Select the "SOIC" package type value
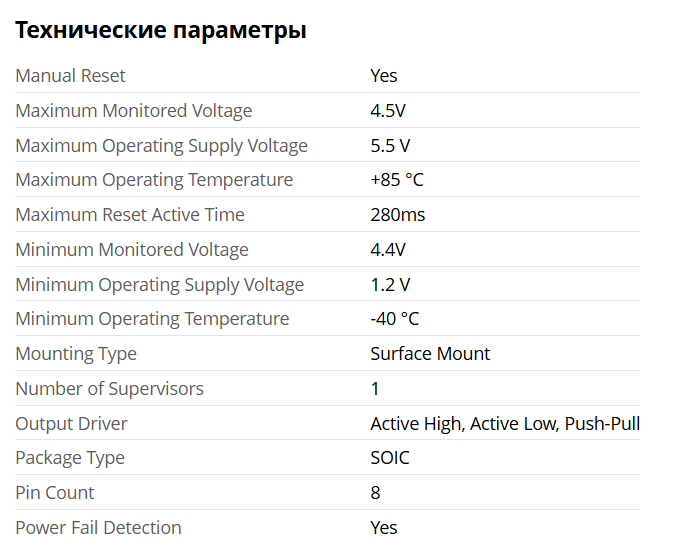 click(x=390, y=458)
